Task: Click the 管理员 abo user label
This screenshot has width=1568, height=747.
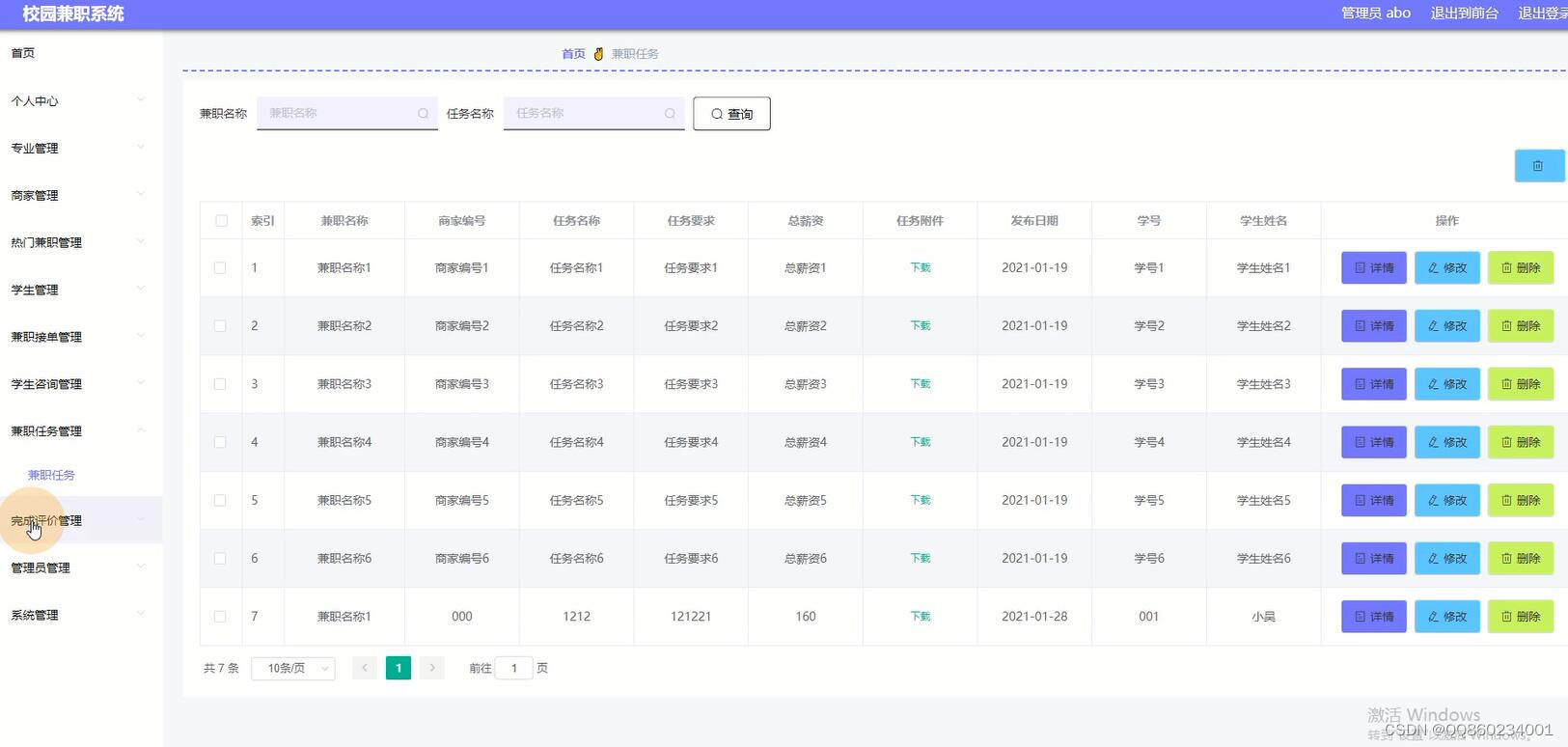Action: point(1376,13)
